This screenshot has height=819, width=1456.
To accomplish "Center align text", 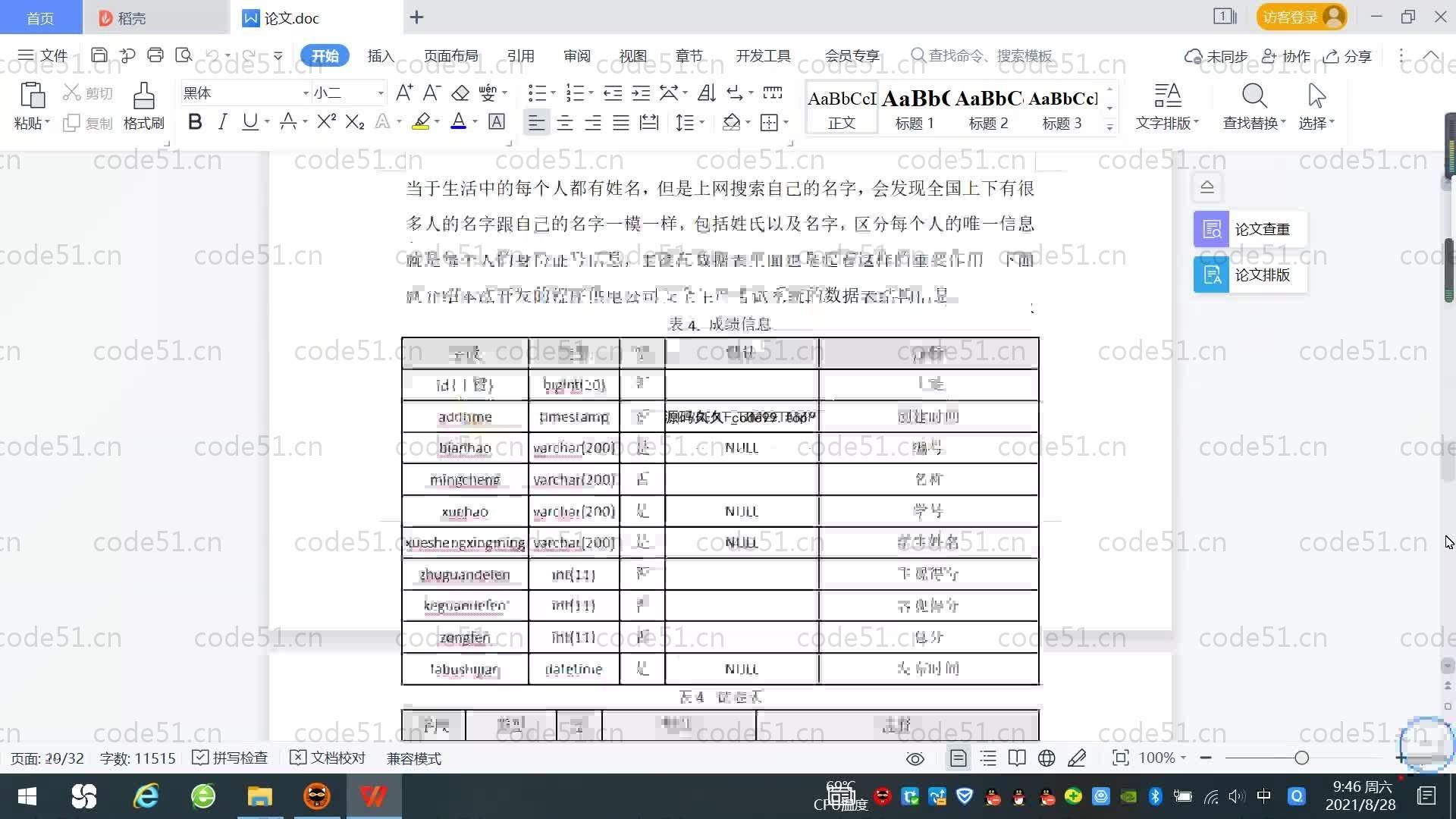I will [x=565, y=122].
